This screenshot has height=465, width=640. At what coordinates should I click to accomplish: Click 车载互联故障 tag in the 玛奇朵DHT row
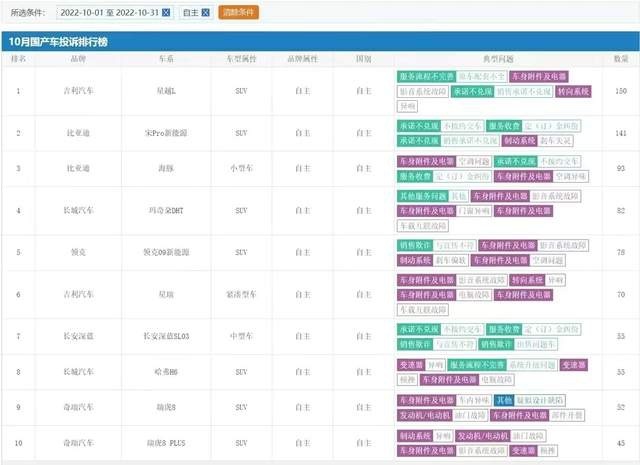pos(422,226)
